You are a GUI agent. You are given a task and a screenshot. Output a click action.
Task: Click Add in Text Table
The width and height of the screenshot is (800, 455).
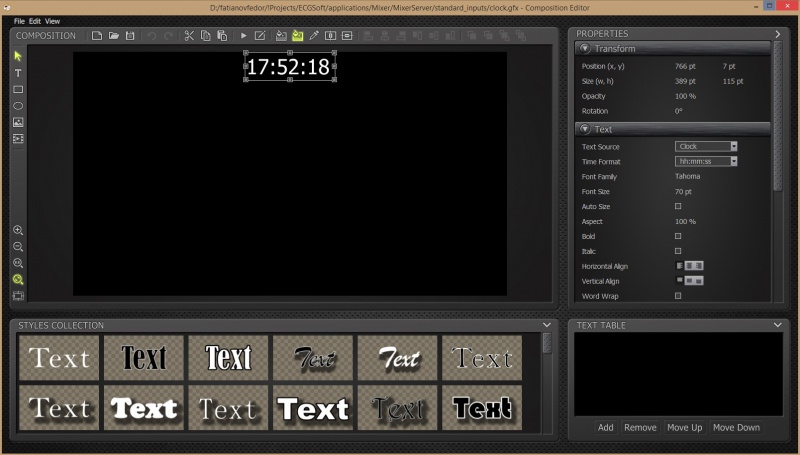click(606, 427)
